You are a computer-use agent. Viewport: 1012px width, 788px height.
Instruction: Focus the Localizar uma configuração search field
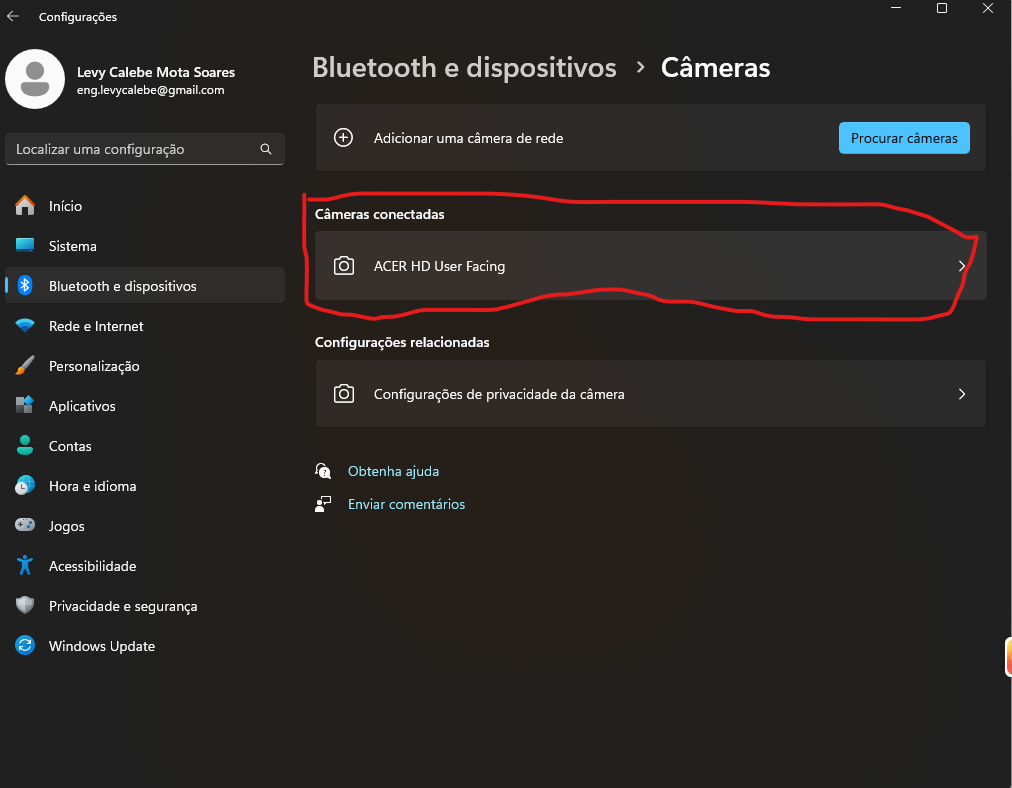coord(145,149)
